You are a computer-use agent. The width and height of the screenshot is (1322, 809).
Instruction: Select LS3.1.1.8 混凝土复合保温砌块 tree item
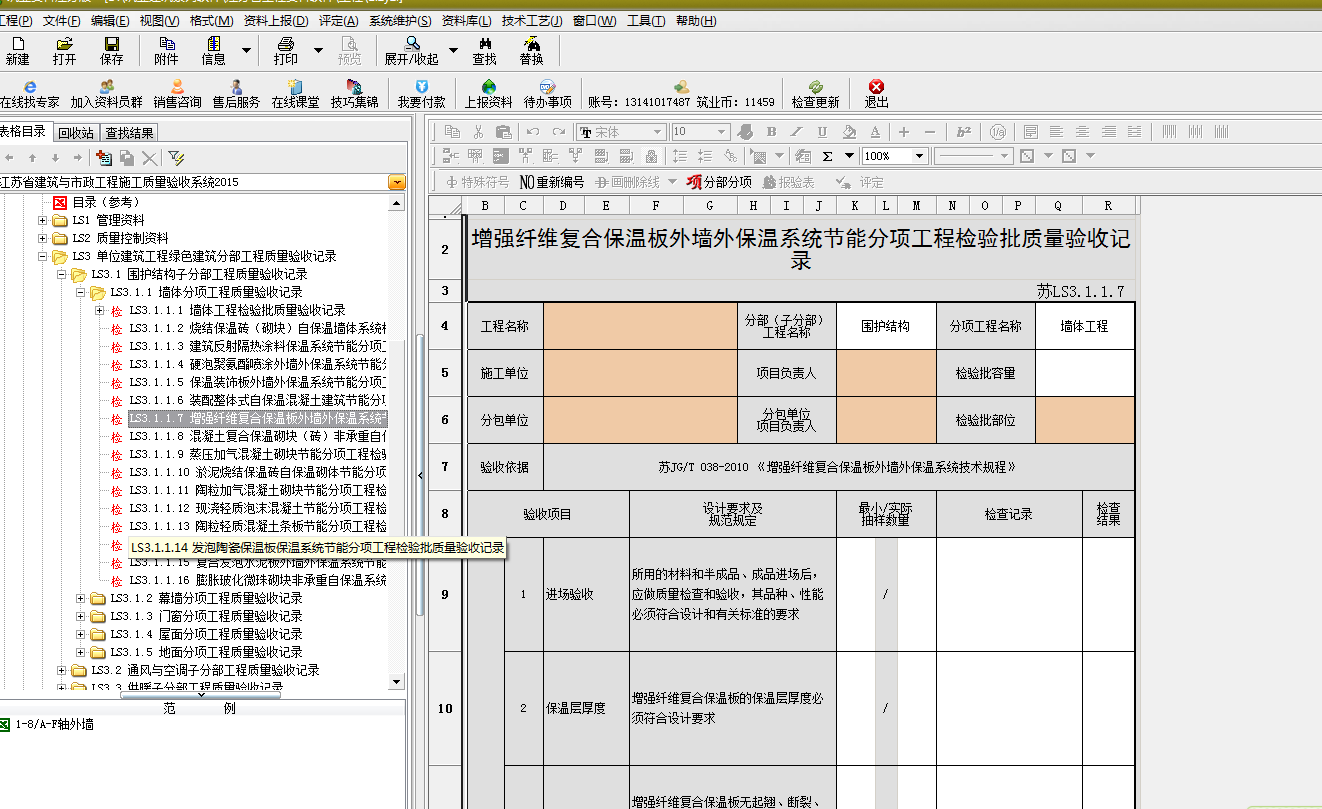tap(257, 436)
